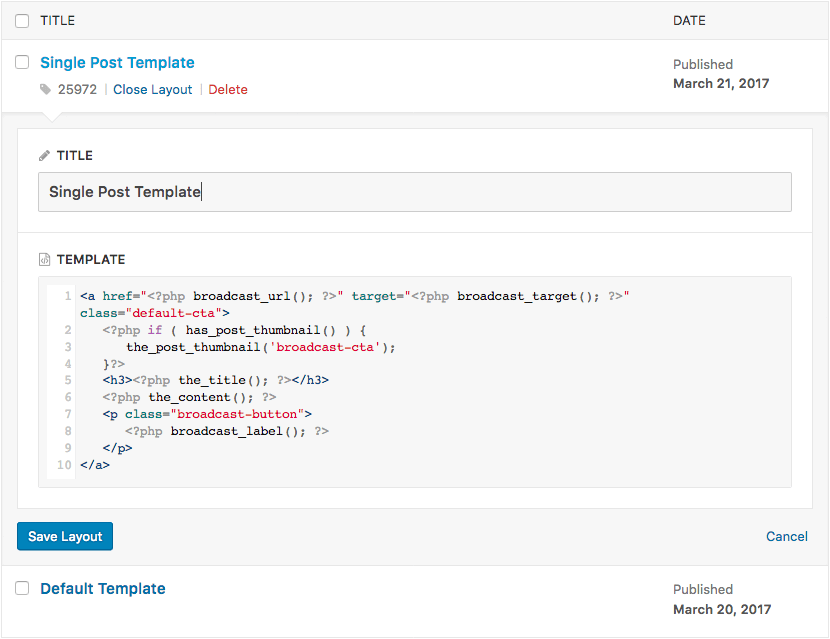The image size is (830, 639).
Task: Sort the list by the DATE column header
Action: point(689,21)
